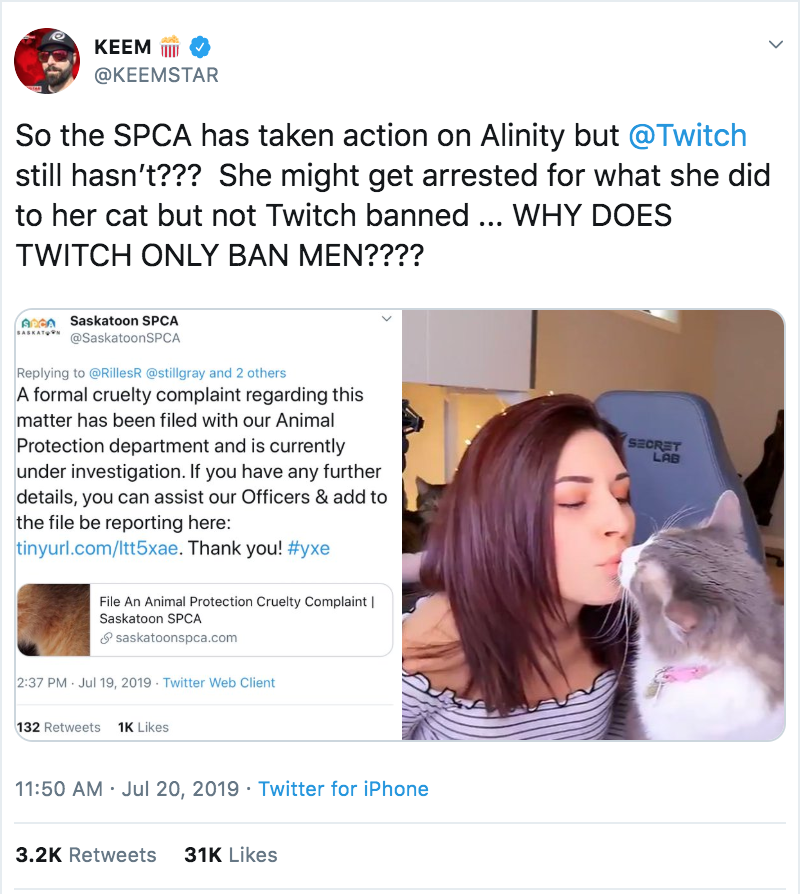This screenshot has width=800, height=894.
Task: View the 31K Likes list
Action: pos(230,855)
